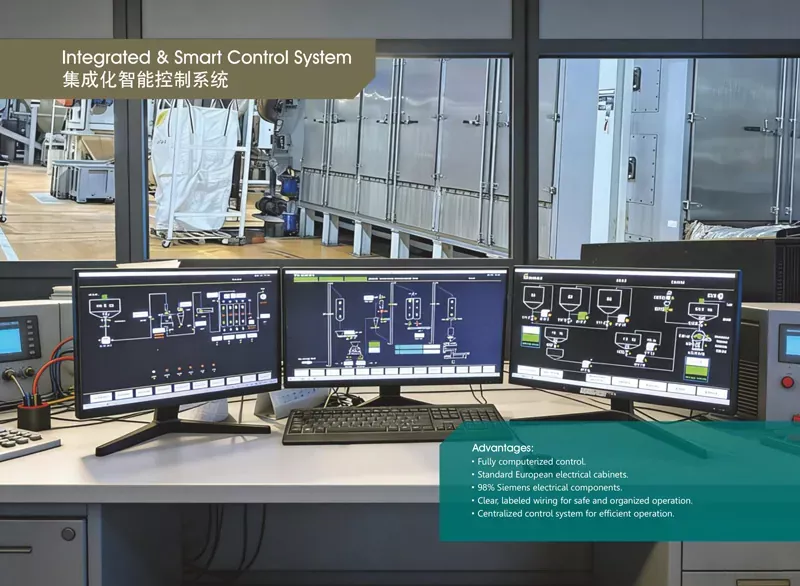800x586 pixels.
Task: Select first silo on right monitor
Action: 535,295
